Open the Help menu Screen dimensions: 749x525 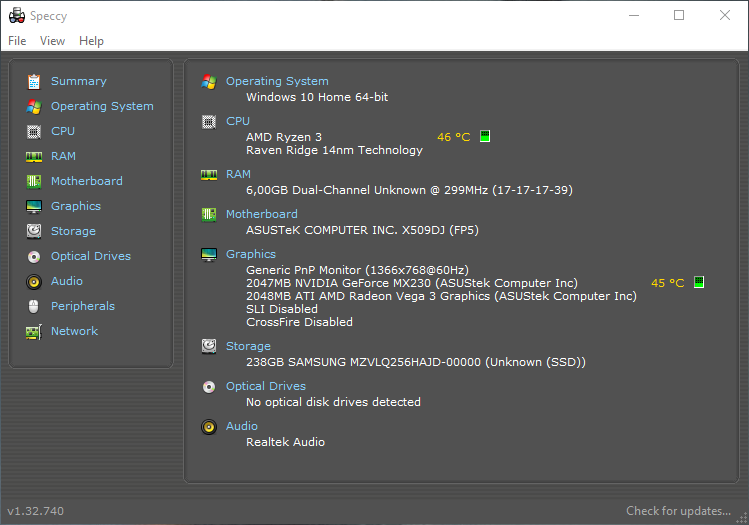point(91,41)
